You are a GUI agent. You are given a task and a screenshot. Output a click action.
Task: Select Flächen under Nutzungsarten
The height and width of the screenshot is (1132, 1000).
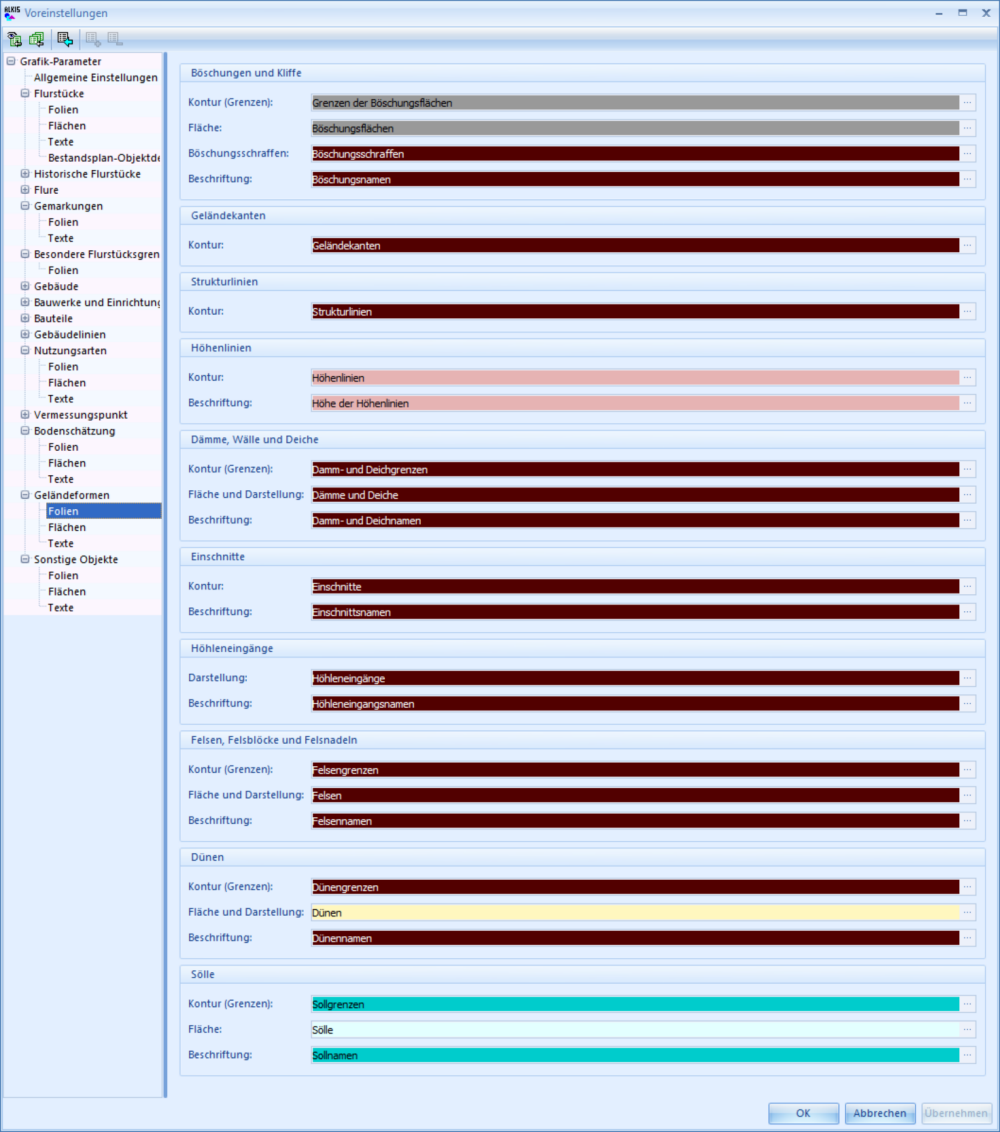pos(67,383)
